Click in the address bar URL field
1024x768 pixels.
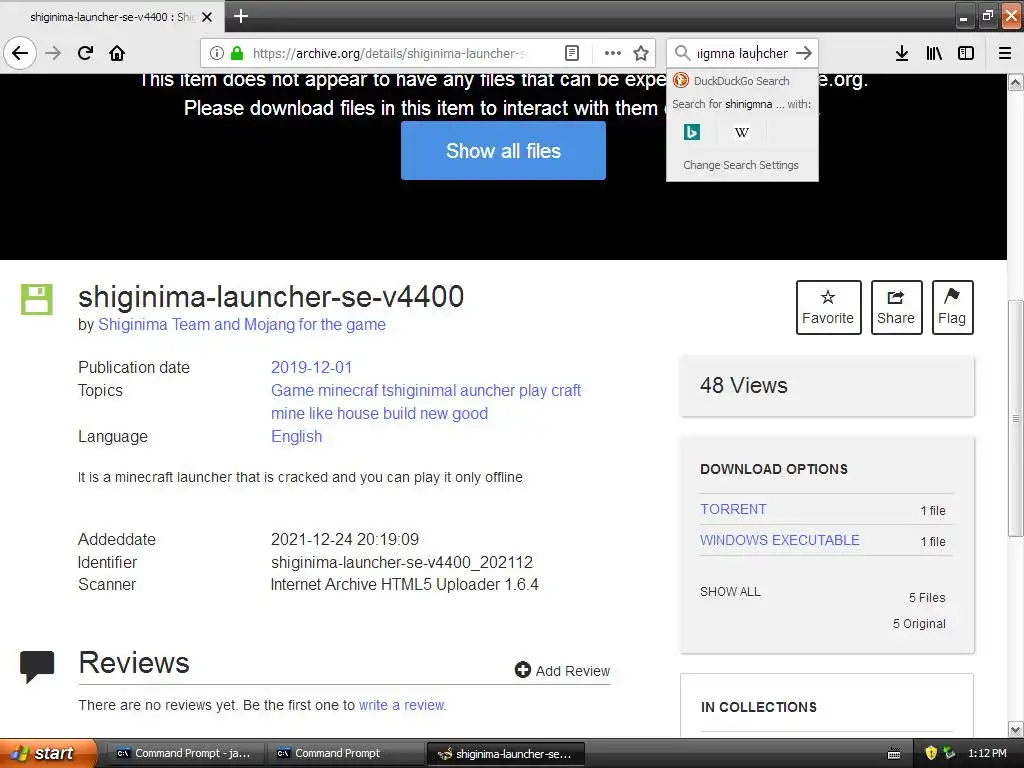pyautogui.click(x=390, y=53)
